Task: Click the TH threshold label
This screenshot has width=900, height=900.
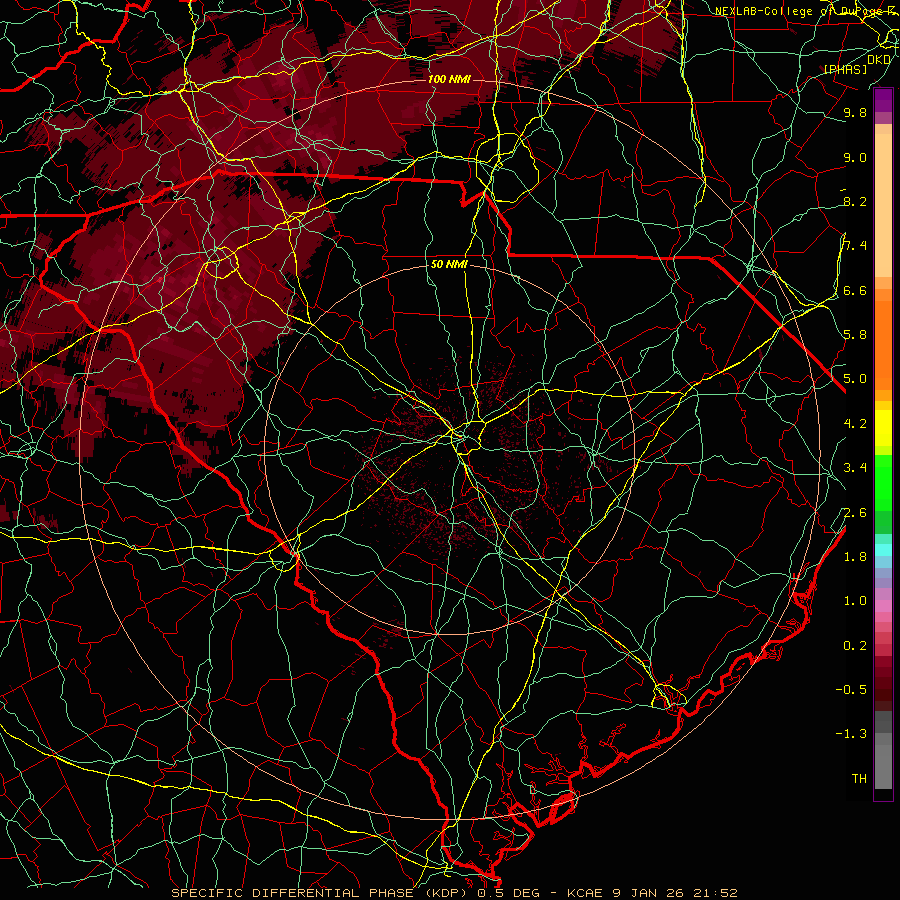Action: coord(859,779)
